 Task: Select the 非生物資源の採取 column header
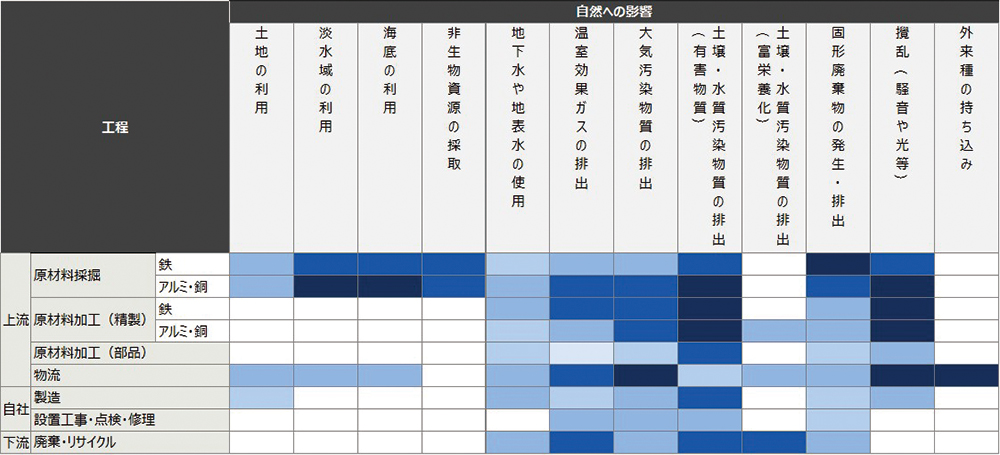[x=453, y=100]
